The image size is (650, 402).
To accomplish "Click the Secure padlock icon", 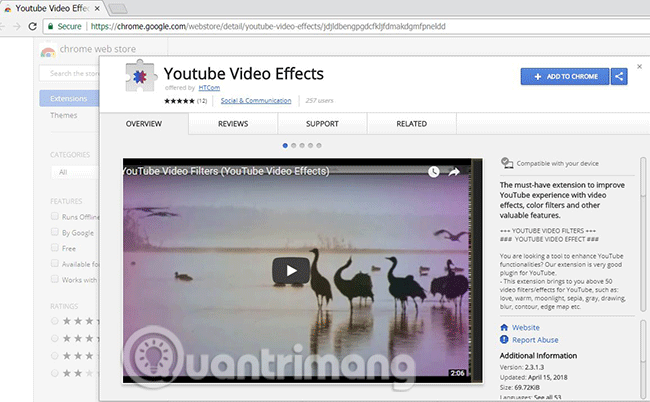I will (x=51, y=26).
